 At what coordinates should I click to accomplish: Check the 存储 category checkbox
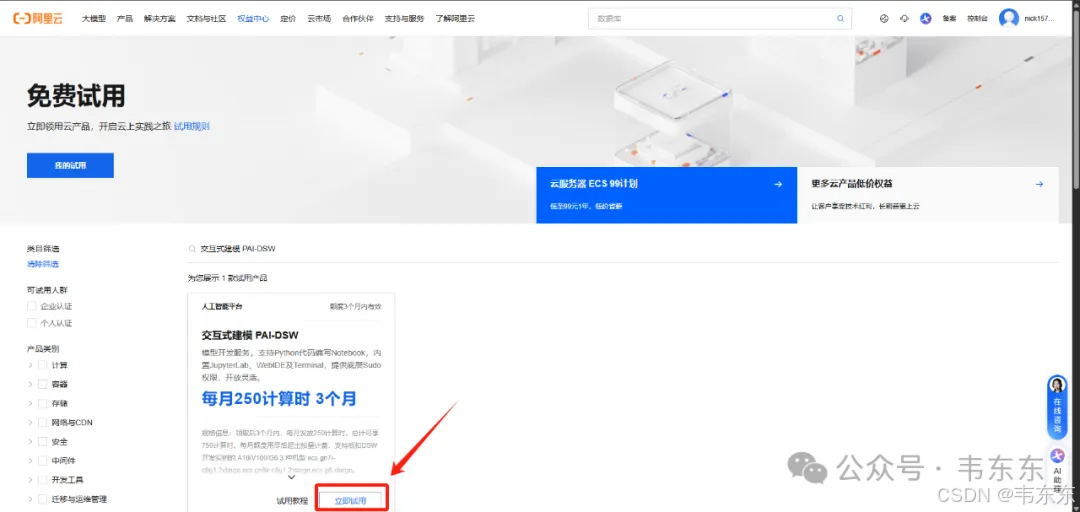43,403
